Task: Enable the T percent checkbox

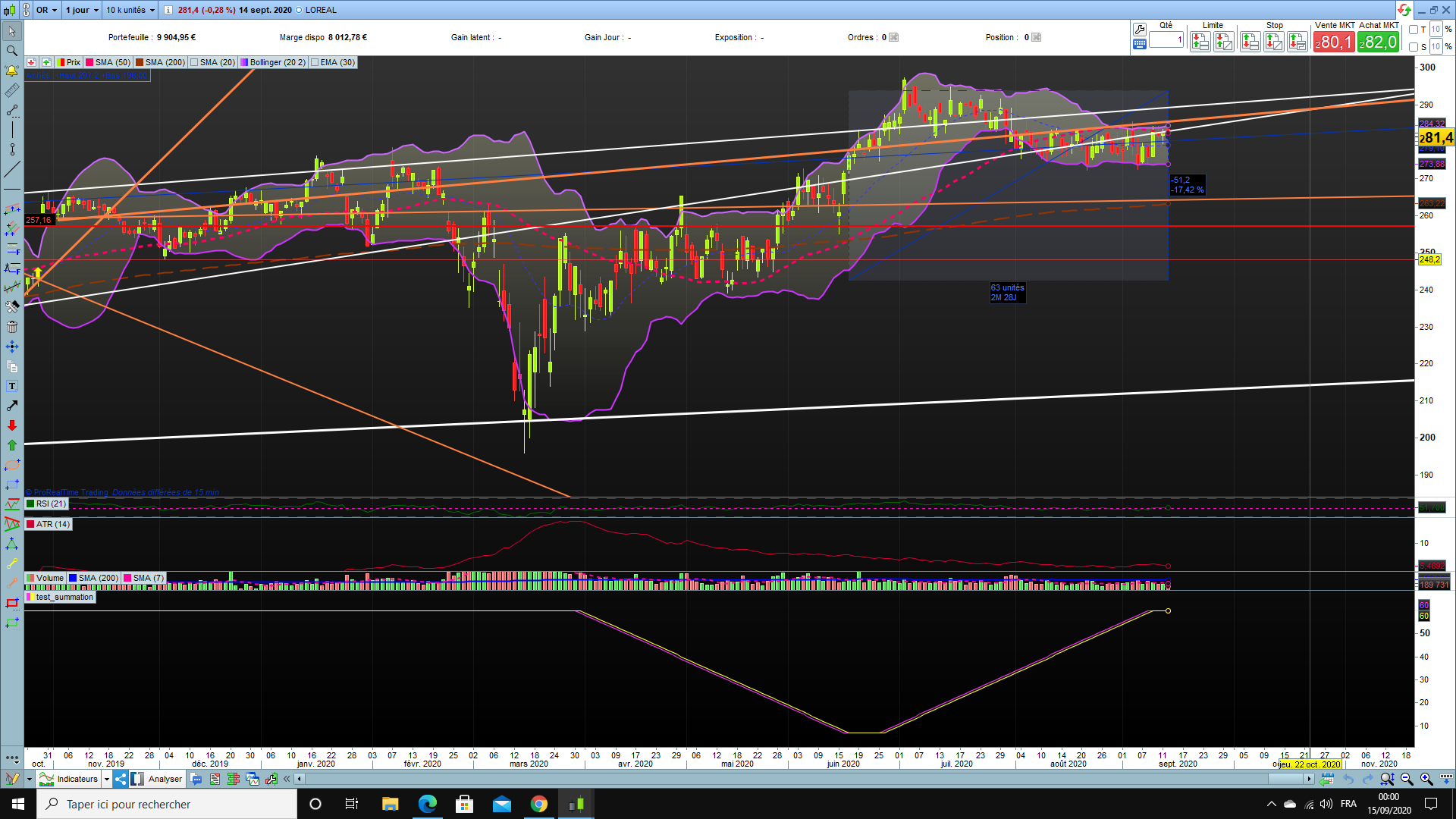Action: pyautogui.click(x=1414, y=30)
